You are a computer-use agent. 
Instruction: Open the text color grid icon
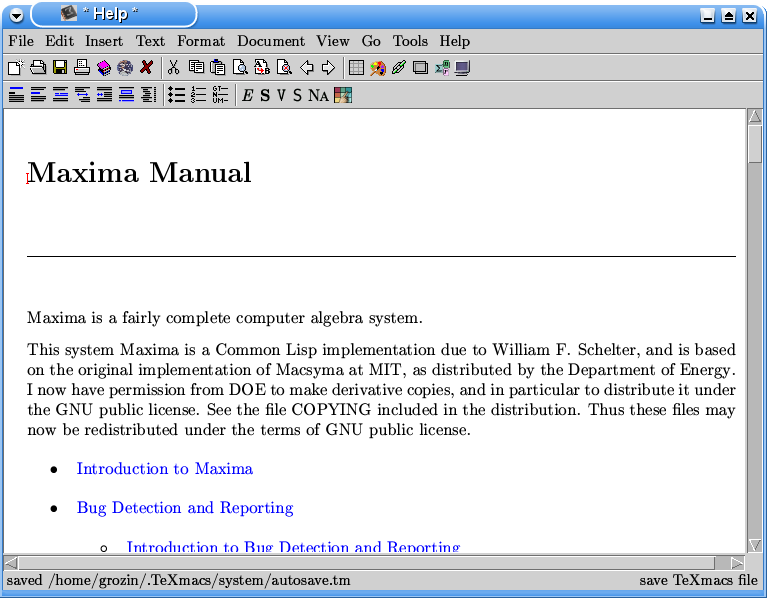pyautogui.click(x=343, y=95)
